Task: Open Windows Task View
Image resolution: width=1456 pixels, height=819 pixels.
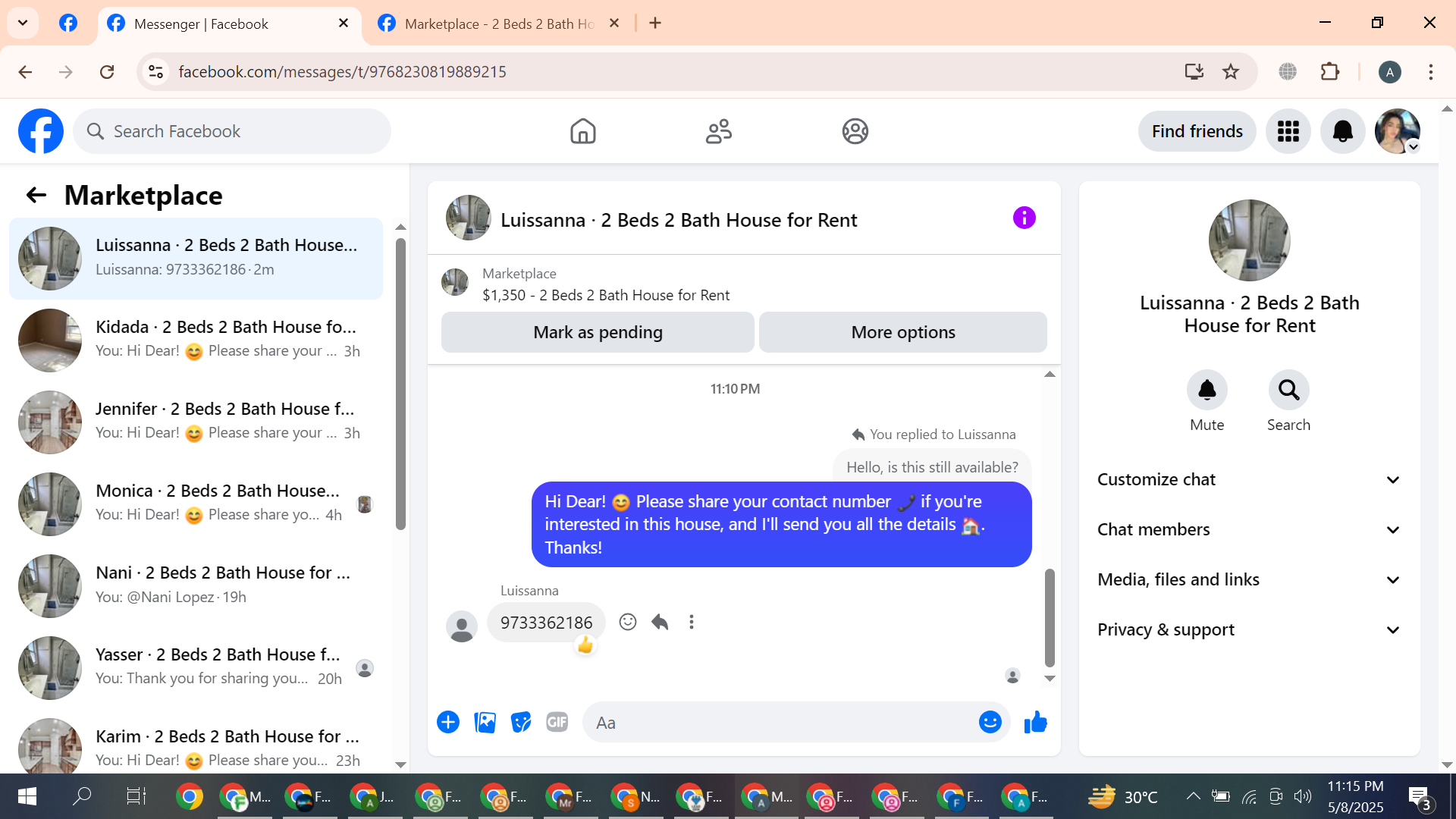Action: [x=136, y=796]
